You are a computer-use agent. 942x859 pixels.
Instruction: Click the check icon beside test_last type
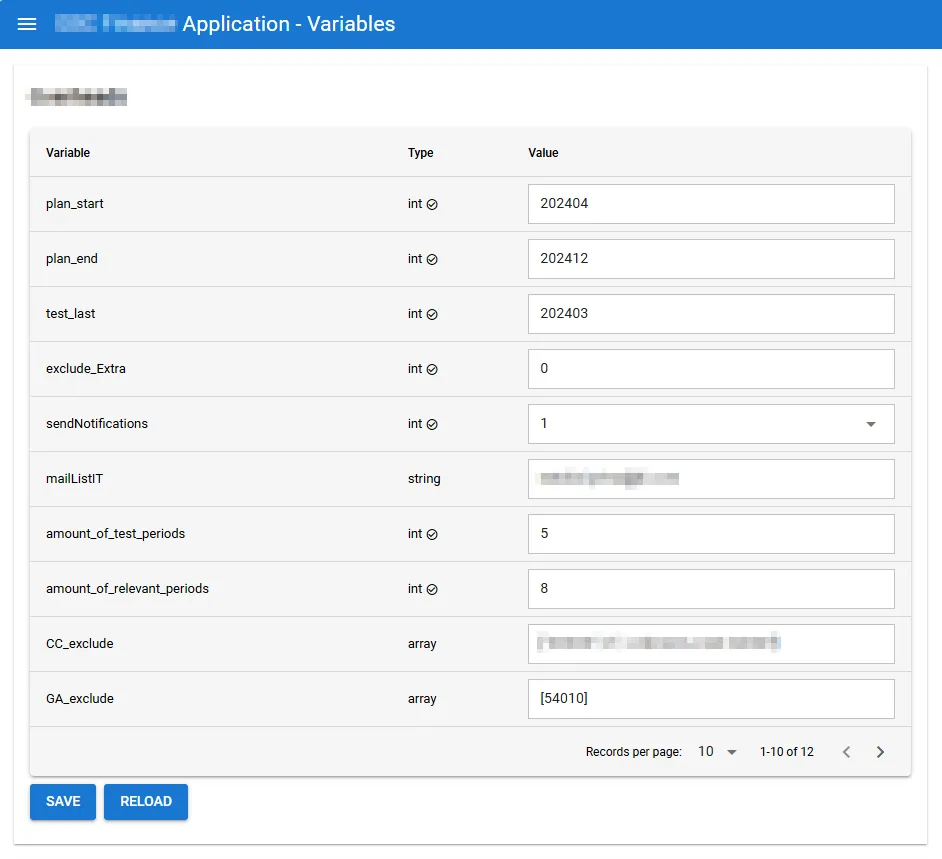pyautogui.click(x=432, y=314)
